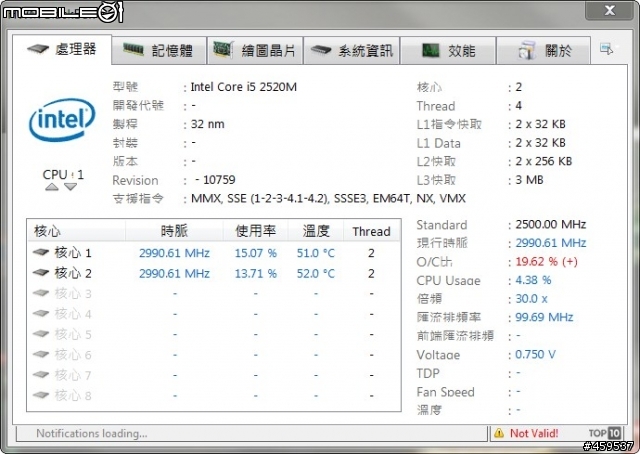640x454 pixels.
Task: Click the chip icon on 系統資訊 tab
Action: pyautogui.click(x=321, y=50)
